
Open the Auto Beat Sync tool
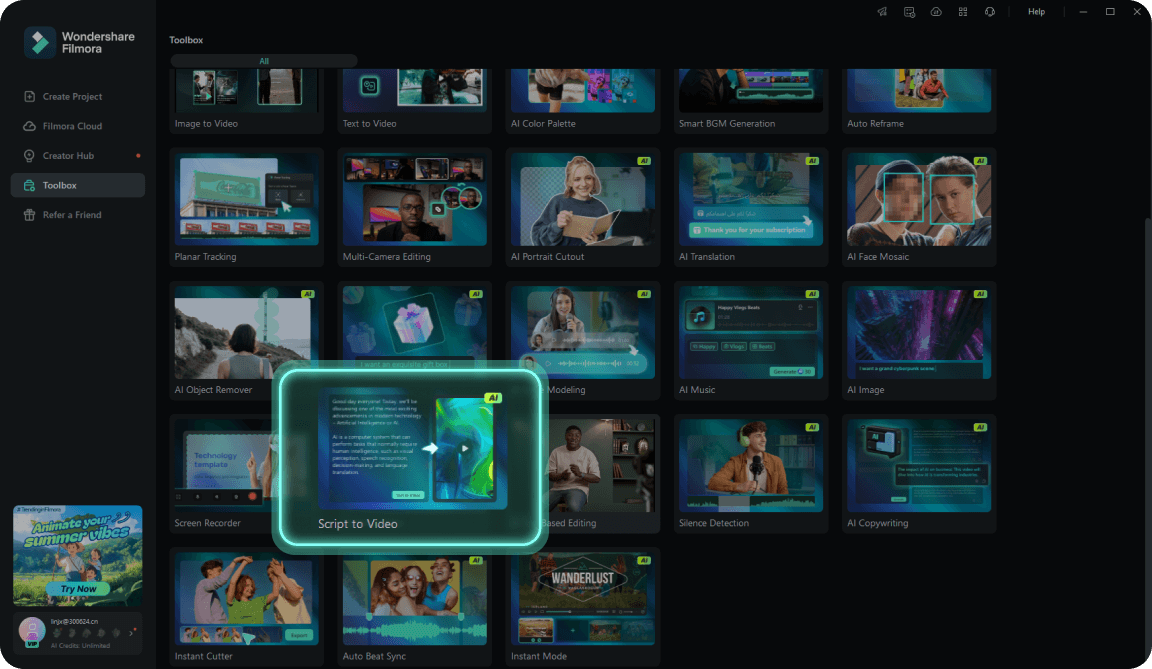click(x=414, y=607)
